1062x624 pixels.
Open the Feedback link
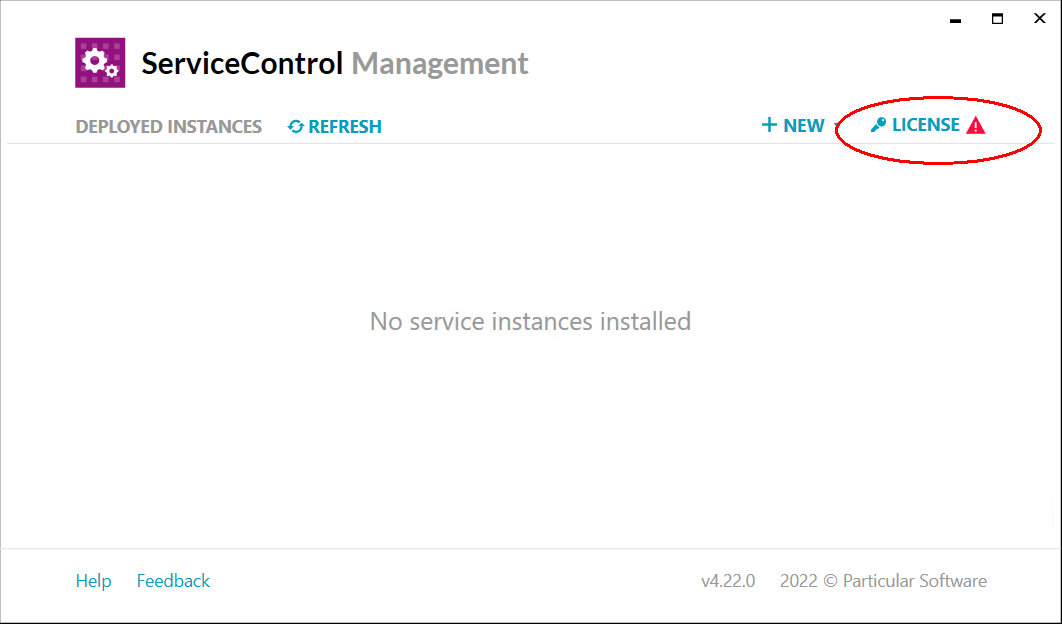tap(173, 581)
